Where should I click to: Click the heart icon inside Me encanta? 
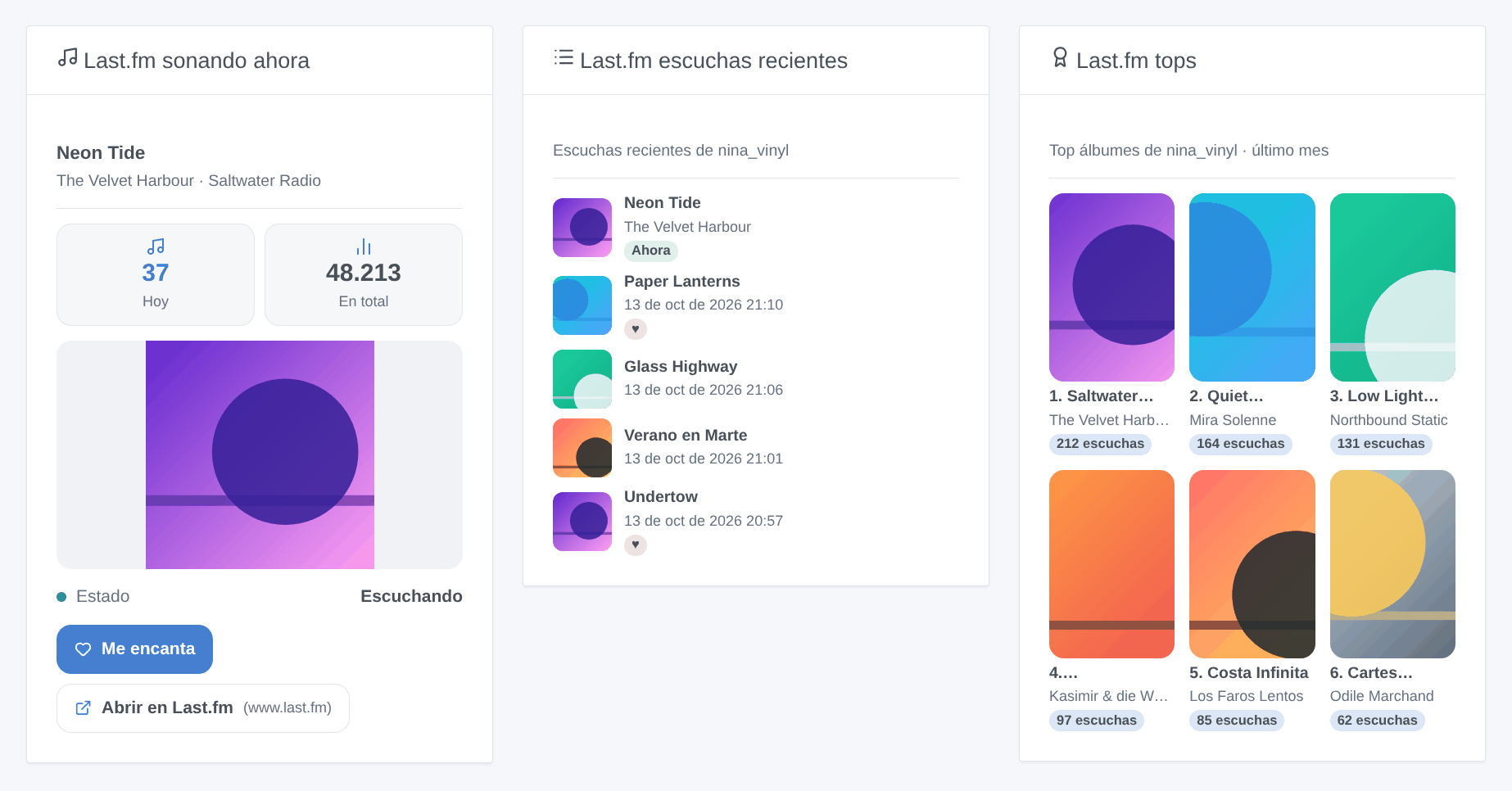(83, 649)
